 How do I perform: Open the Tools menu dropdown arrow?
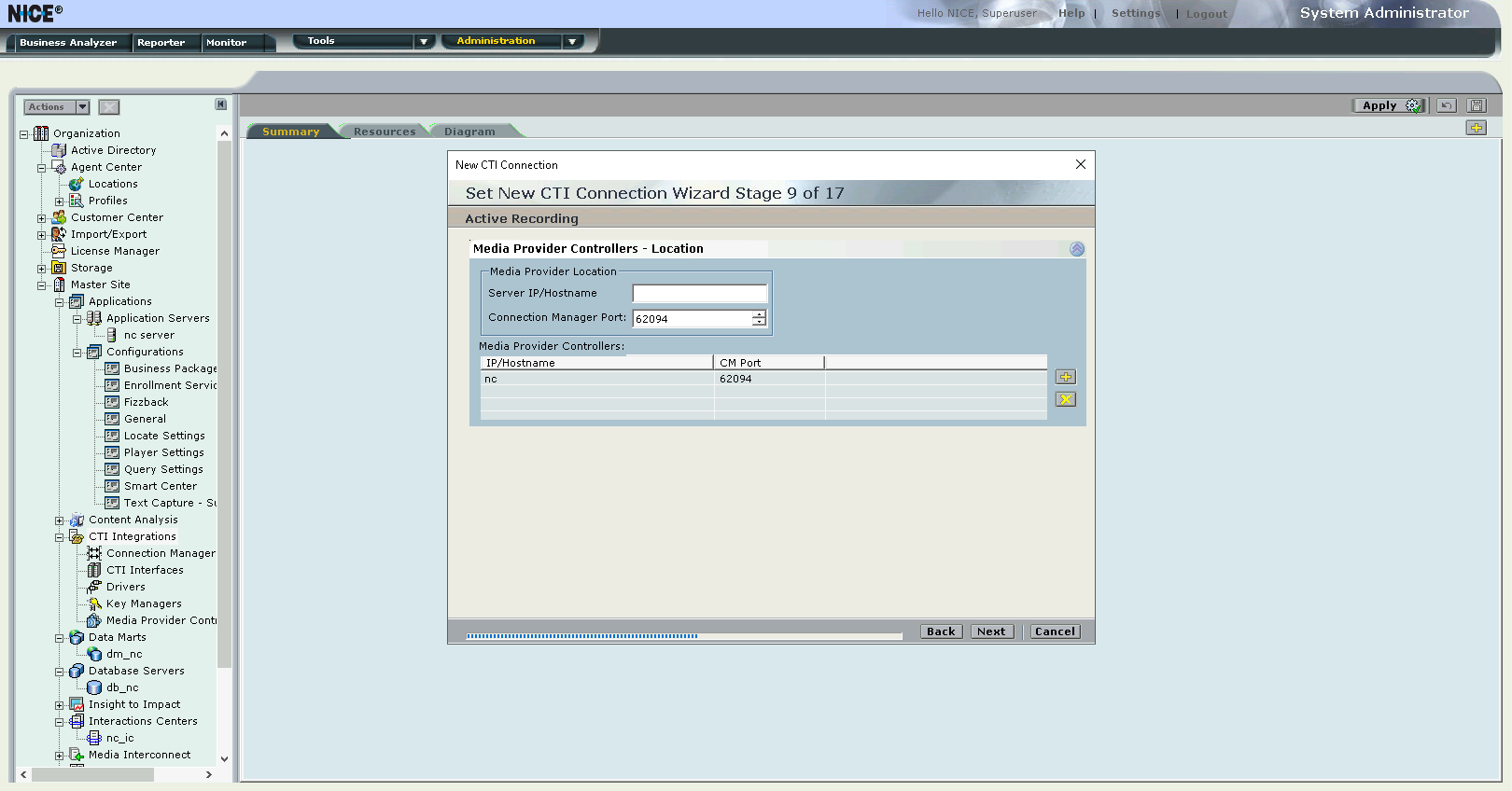(x=424, y=41)
